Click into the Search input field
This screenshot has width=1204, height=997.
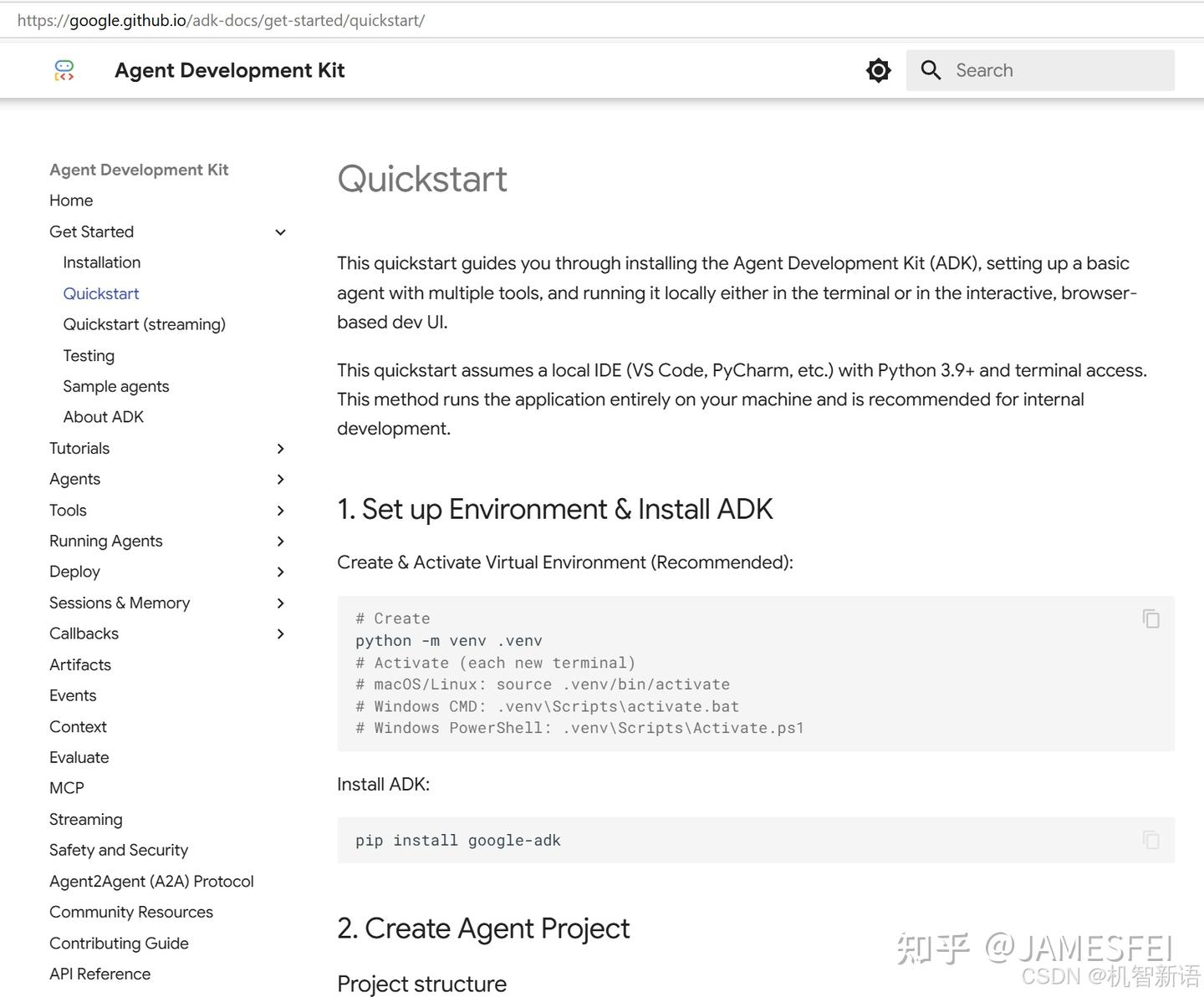[x=1045, y=70]
